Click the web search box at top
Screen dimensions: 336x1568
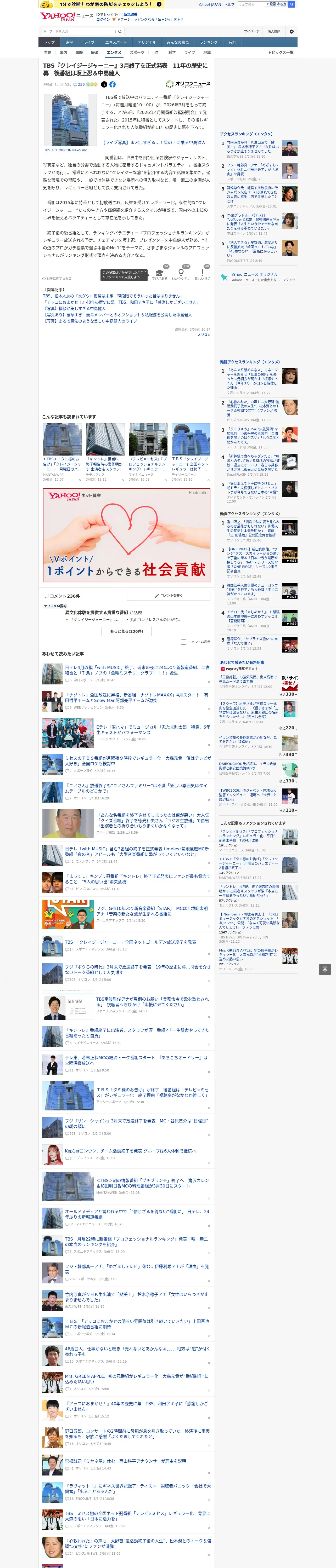251,4
